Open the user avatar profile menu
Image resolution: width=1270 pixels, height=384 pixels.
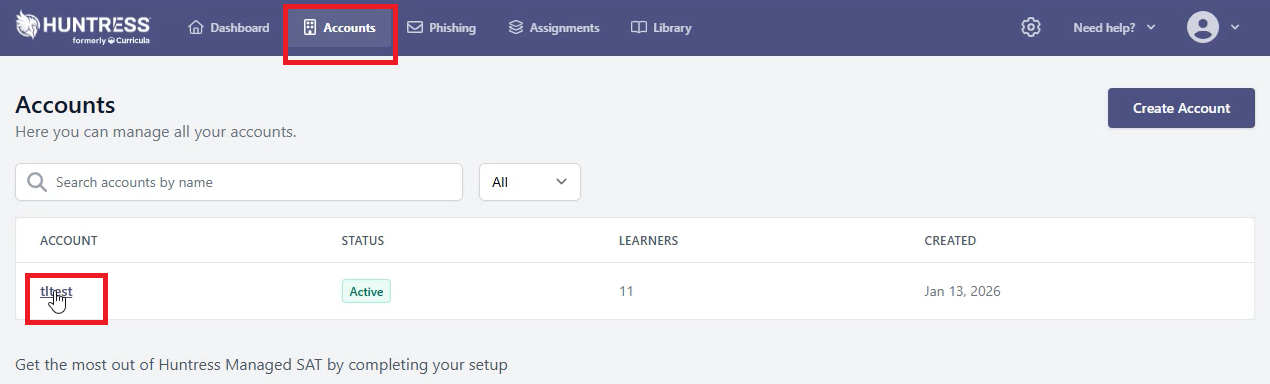coord(1213,28)
